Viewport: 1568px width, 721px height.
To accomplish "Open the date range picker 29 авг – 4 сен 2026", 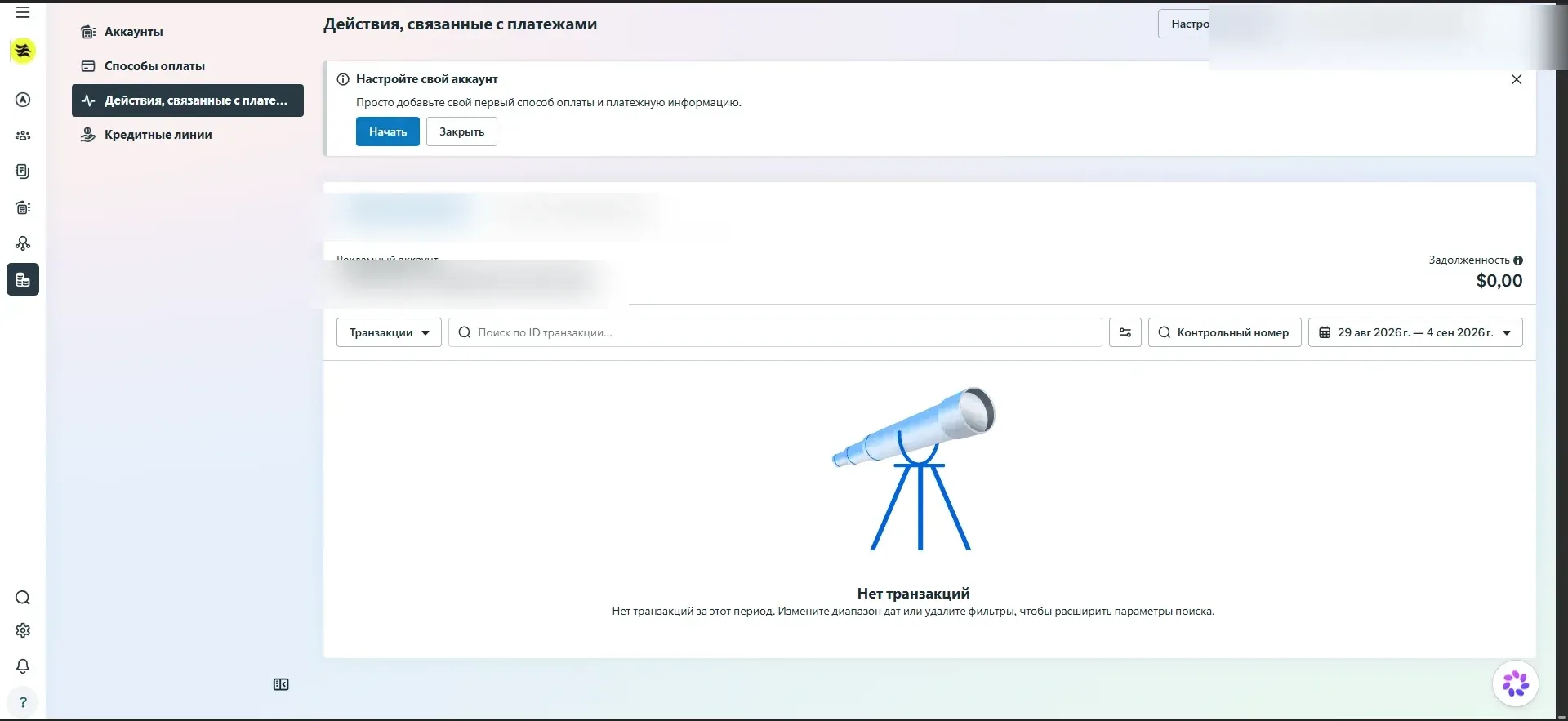I will point(1415,332).
